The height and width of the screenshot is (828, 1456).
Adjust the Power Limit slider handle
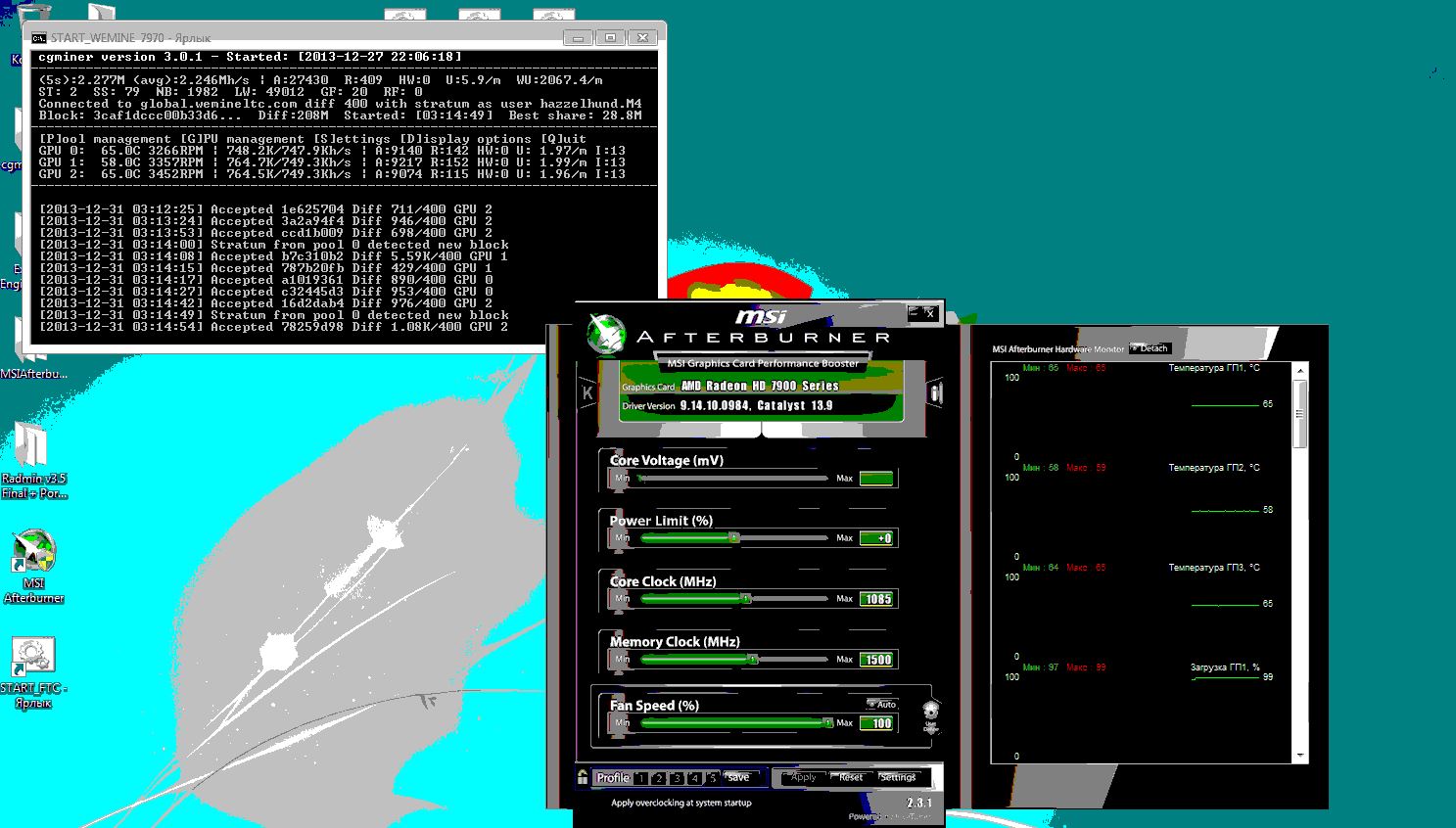click(x=733, y=537)
